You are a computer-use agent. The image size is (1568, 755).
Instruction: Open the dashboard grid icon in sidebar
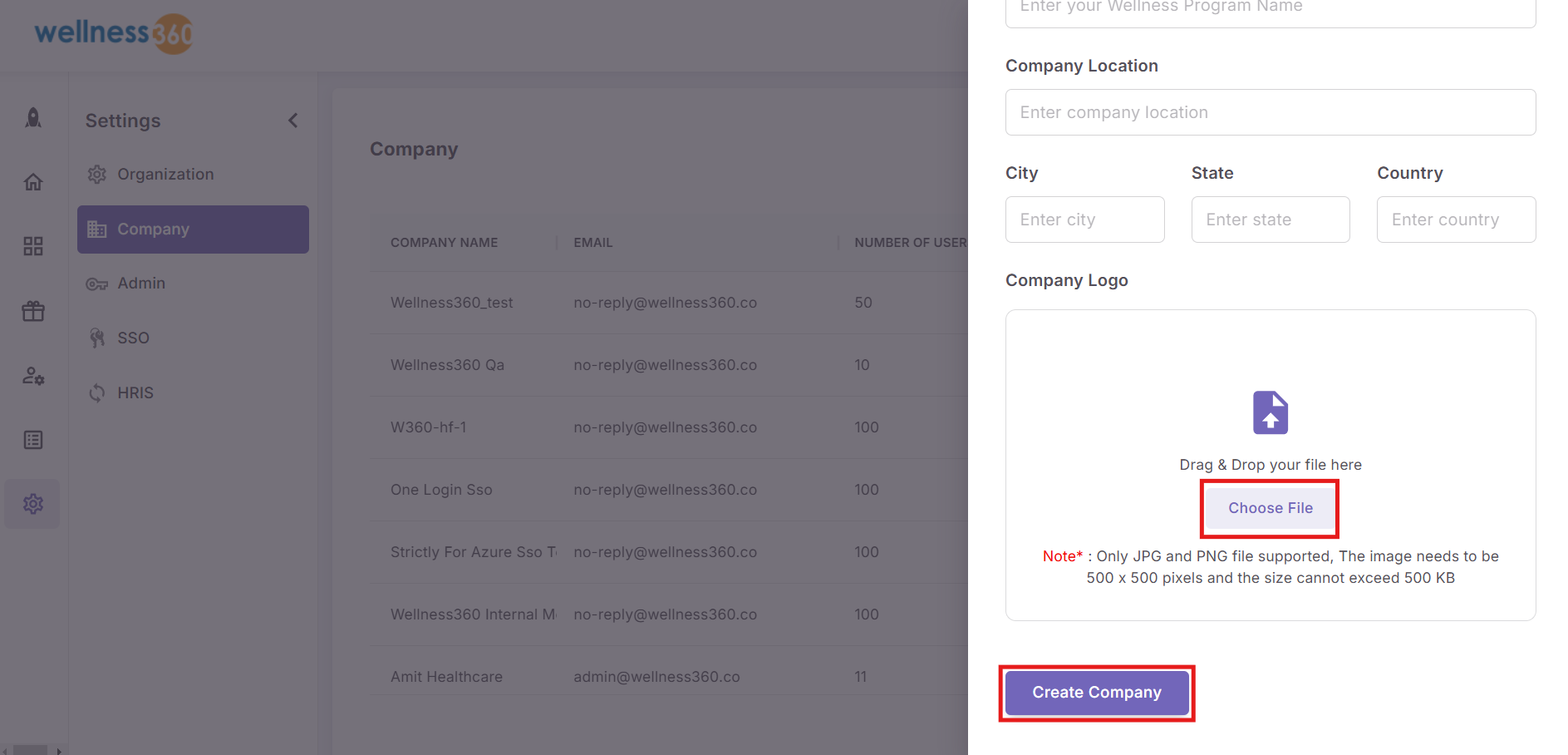tap(33, 246)
